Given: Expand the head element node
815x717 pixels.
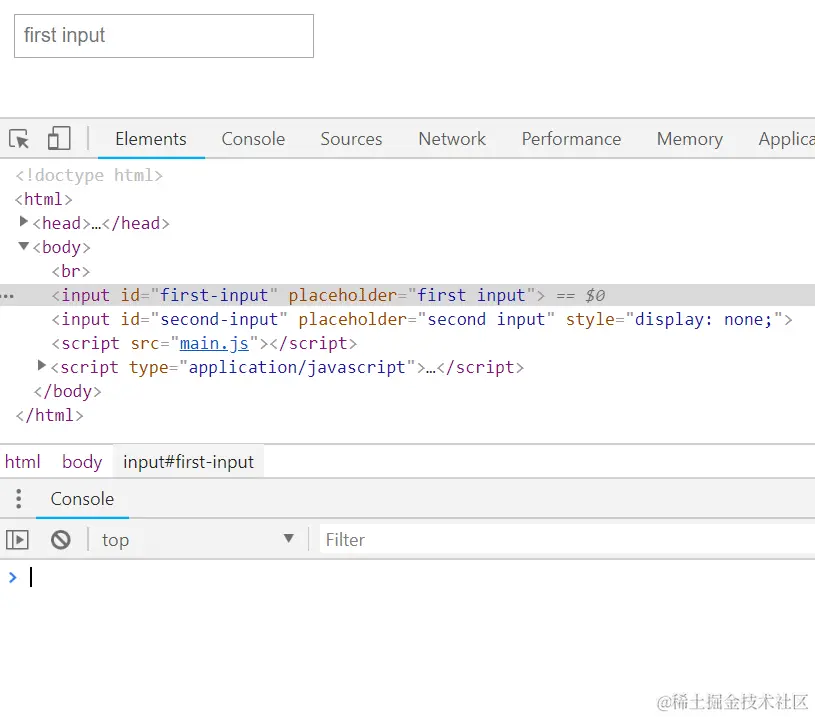Looking at the screenshot, I should pyautogui.click(x=25, y=222).
